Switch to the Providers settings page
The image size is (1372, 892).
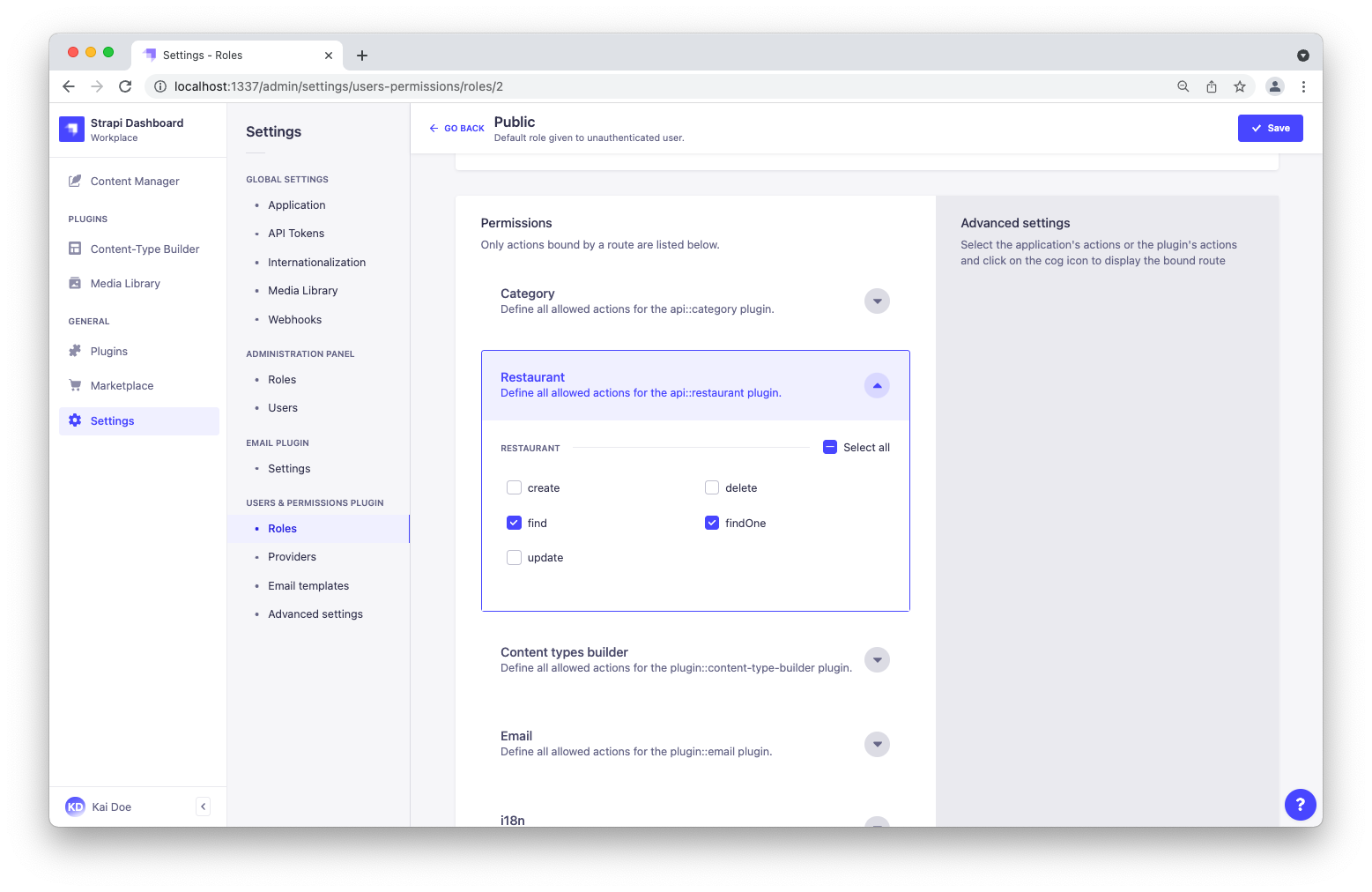pos(292,556)
